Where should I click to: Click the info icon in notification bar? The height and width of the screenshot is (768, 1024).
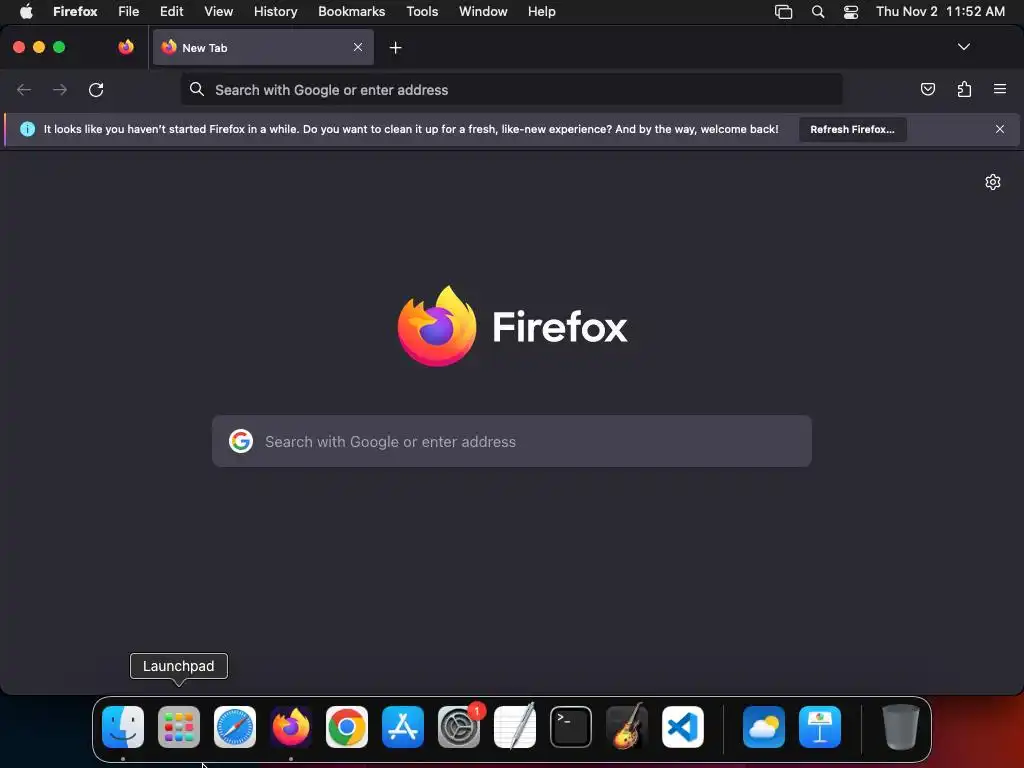click(x=27, y=129)
